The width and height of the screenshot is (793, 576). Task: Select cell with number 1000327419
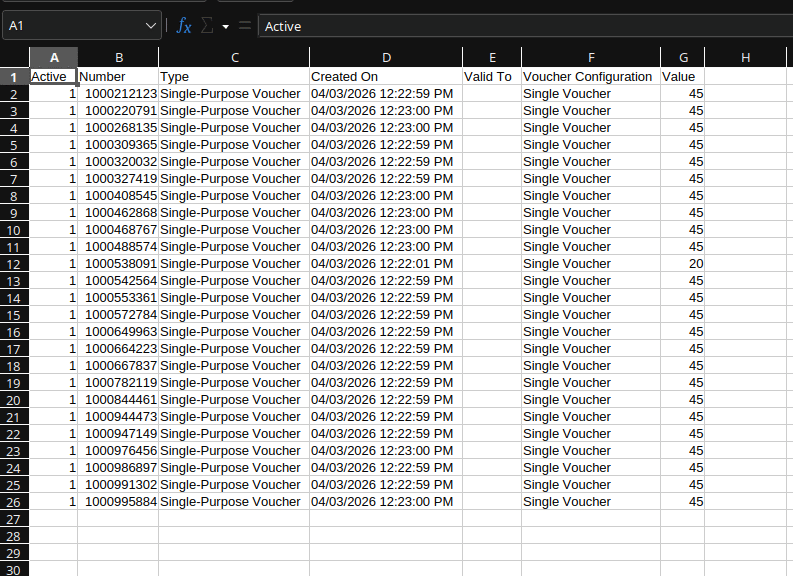click(x=118, y=179)
